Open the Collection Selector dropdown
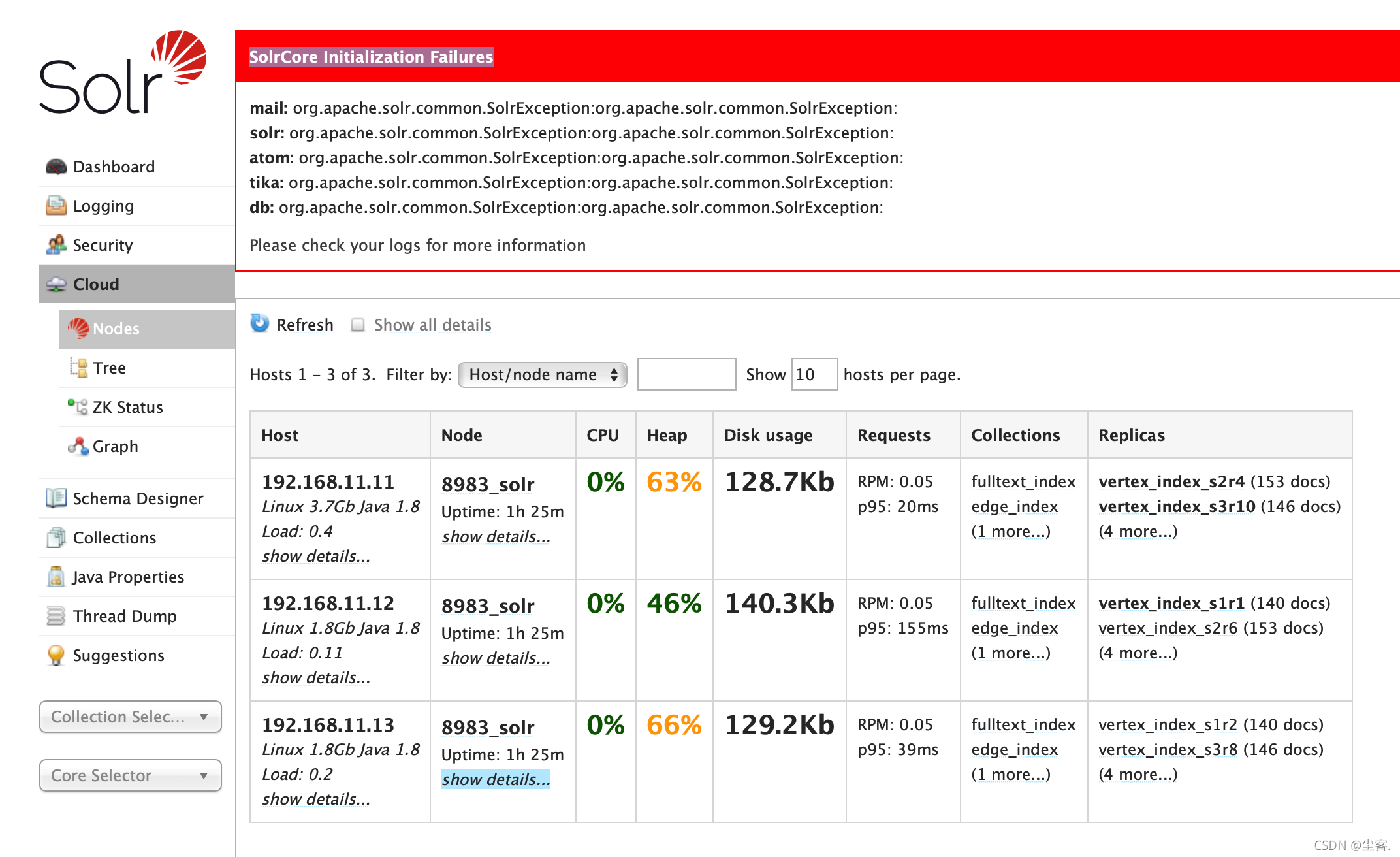The width and height of the screenshot is (1400, 857). [131, 717]
